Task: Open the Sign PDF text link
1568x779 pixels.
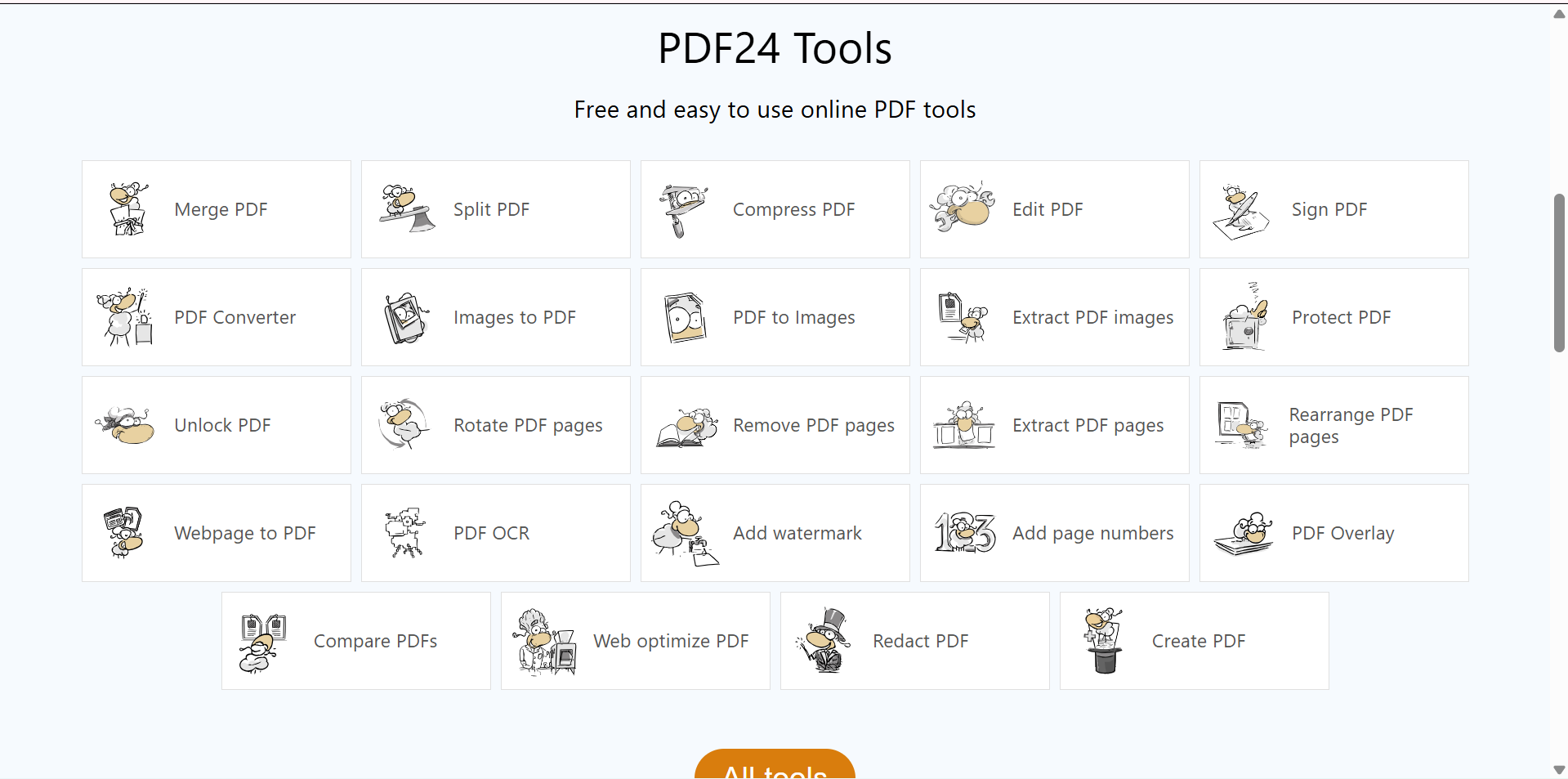Action: (x=1329, y=209)
